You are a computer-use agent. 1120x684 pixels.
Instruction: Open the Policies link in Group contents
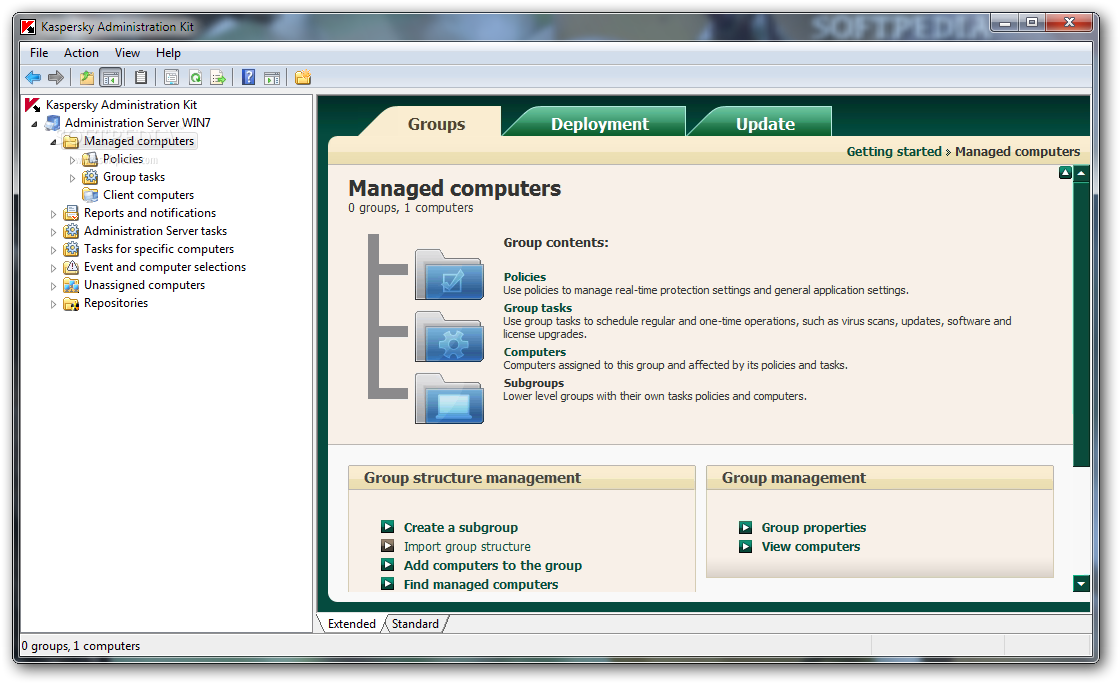524,277
